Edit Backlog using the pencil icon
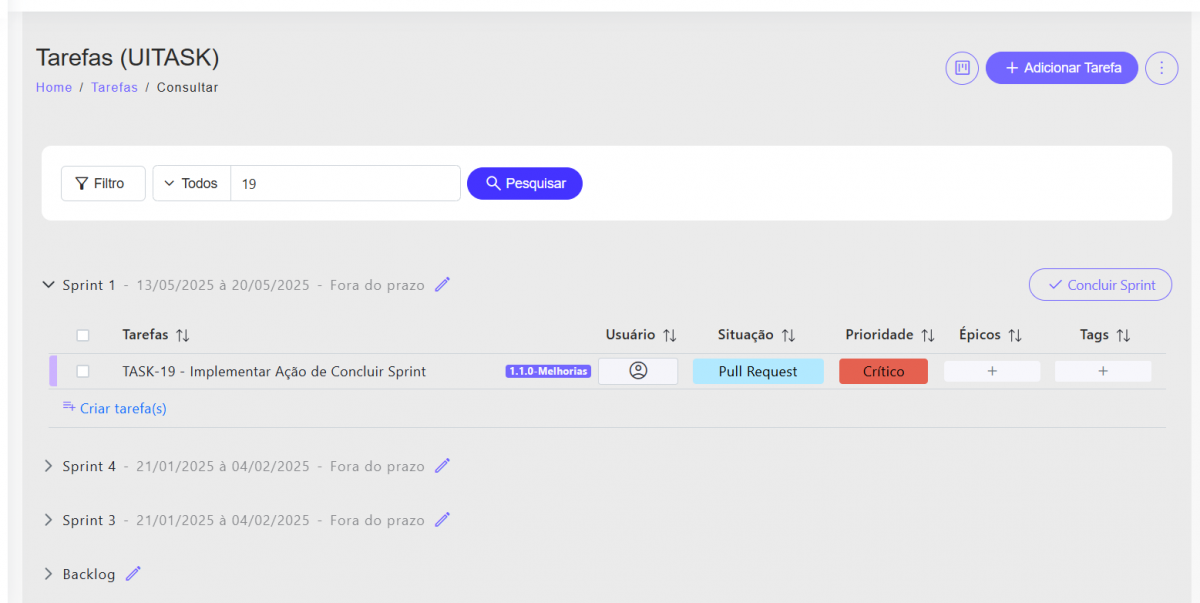This screenshot has height=603, width=1200. point(133,574)
